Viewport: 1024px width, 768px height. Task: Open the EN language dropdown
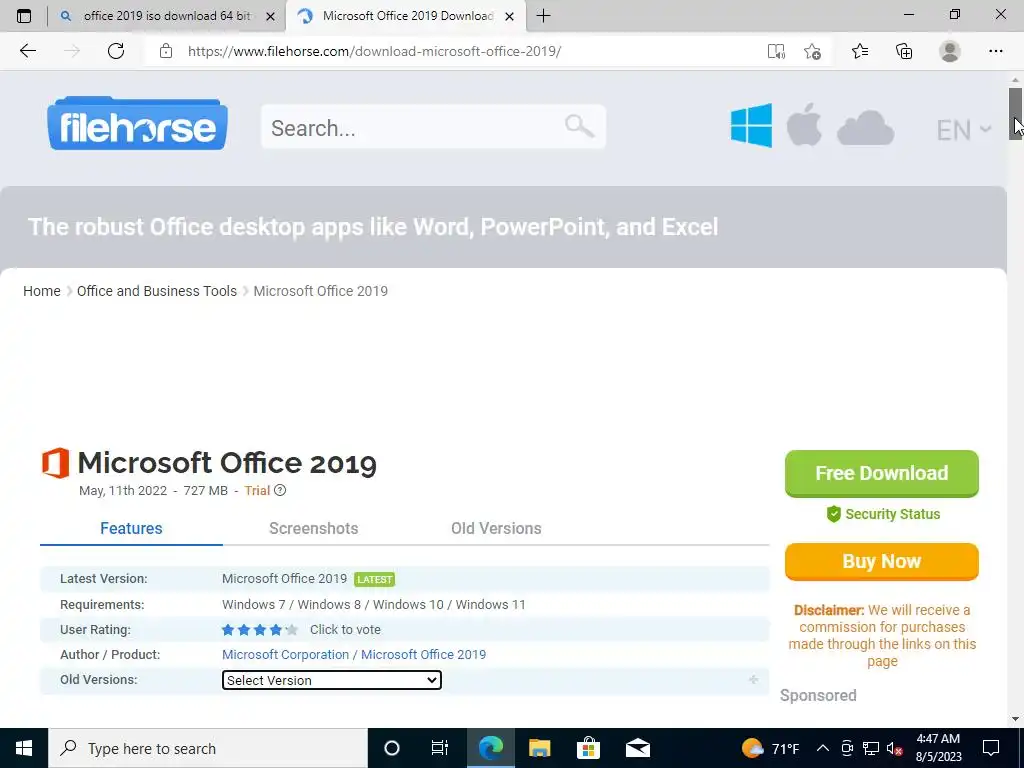coord(964,130)
